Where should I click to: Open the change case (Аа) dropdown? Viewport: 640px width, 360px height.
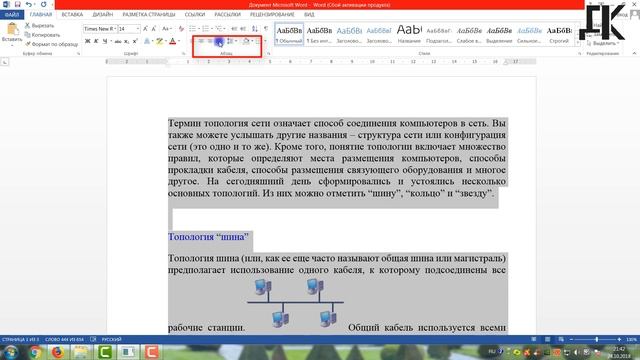coord(166,29)
